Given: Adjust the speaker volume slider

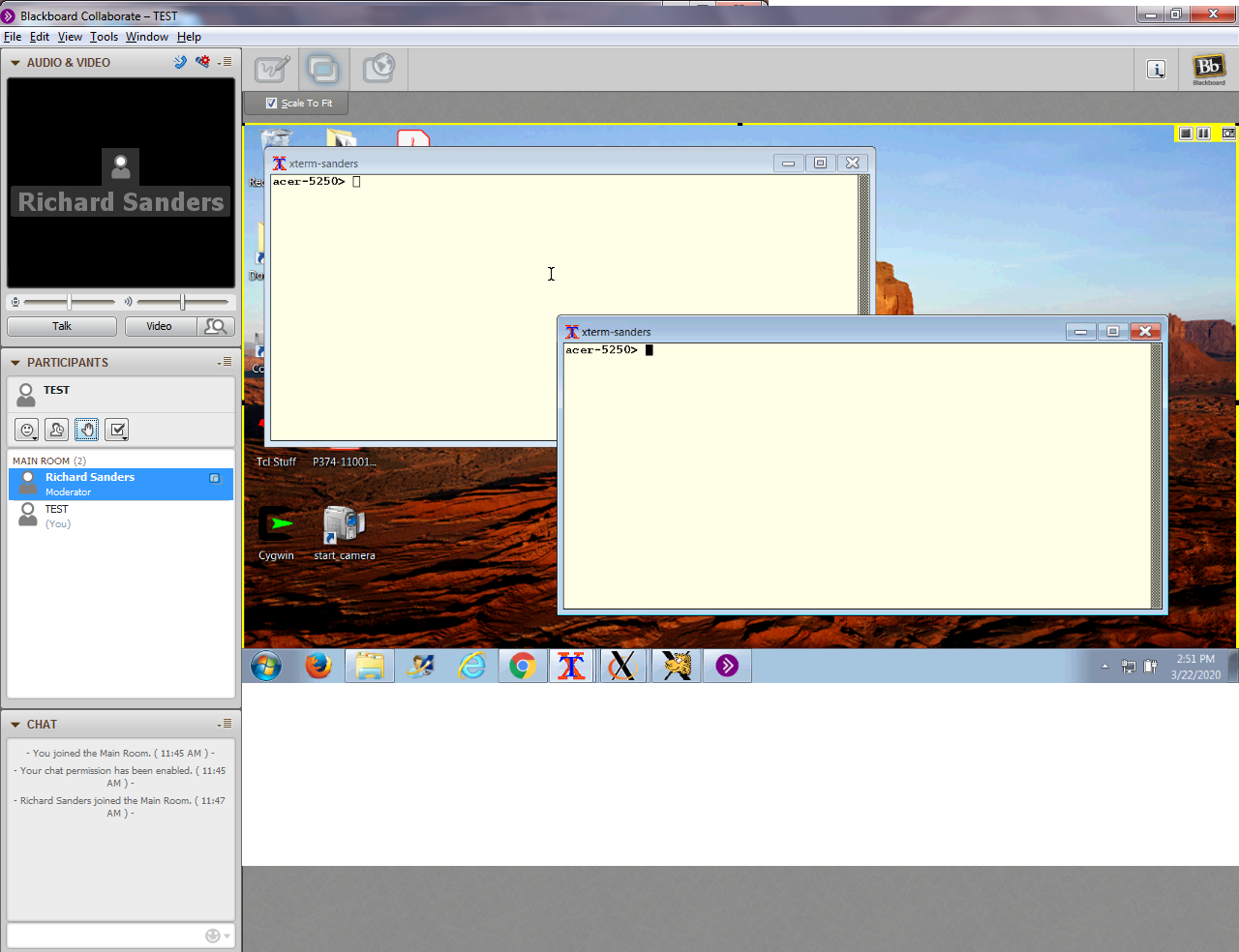Looking at the screenshot, I should pyautogui.click(x=182, y=302).
